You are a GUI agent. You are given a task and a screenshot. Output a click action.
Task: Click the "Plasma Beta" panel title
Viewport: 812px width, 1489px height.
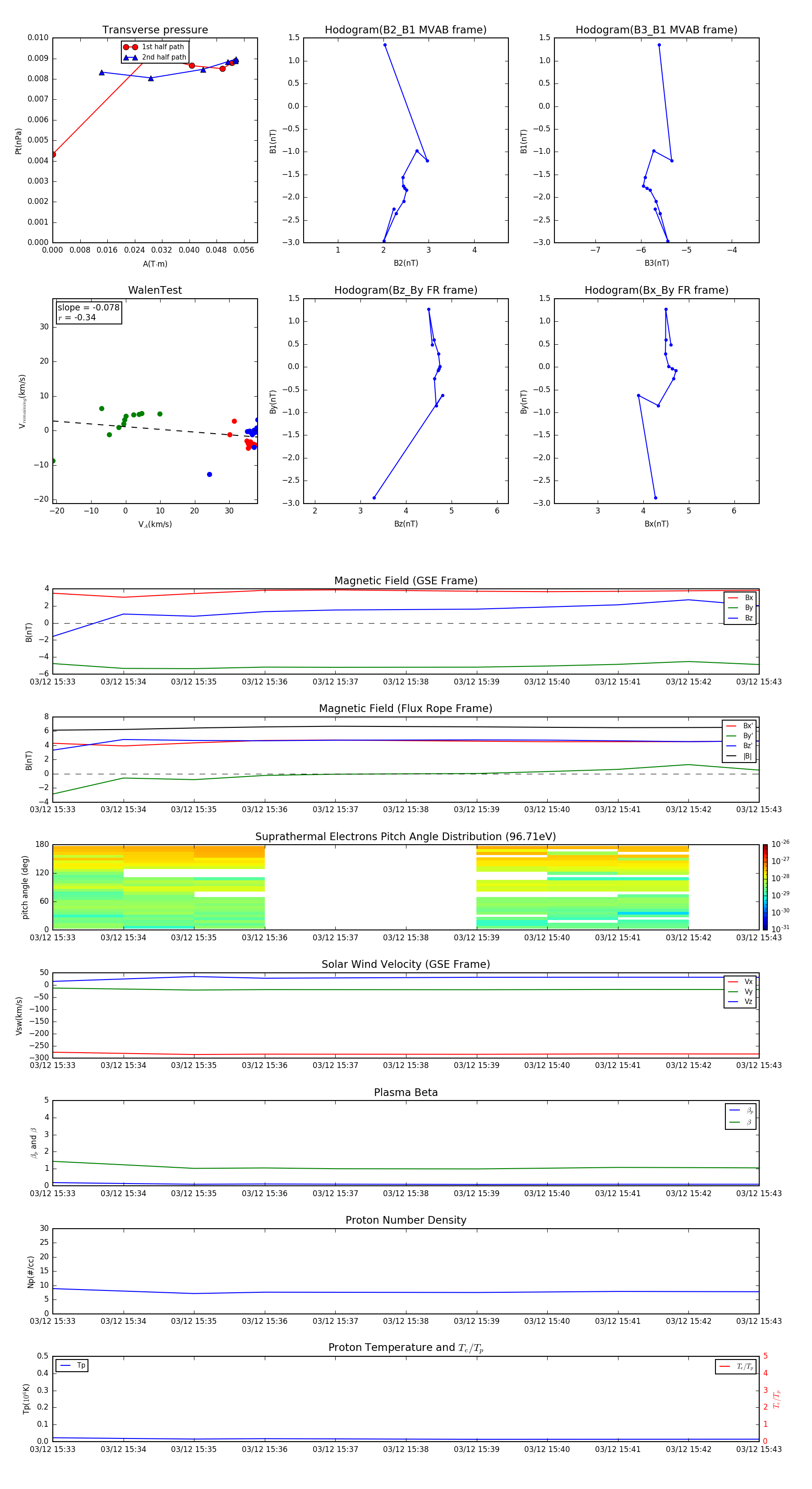click(x=406, y=1092)
